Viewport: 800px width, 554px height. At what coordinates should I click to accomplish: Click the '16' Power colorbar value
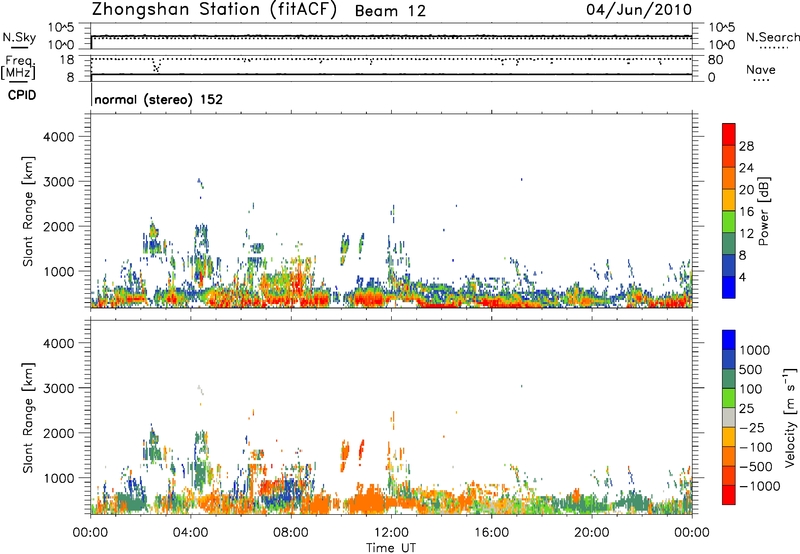[746, 212]
